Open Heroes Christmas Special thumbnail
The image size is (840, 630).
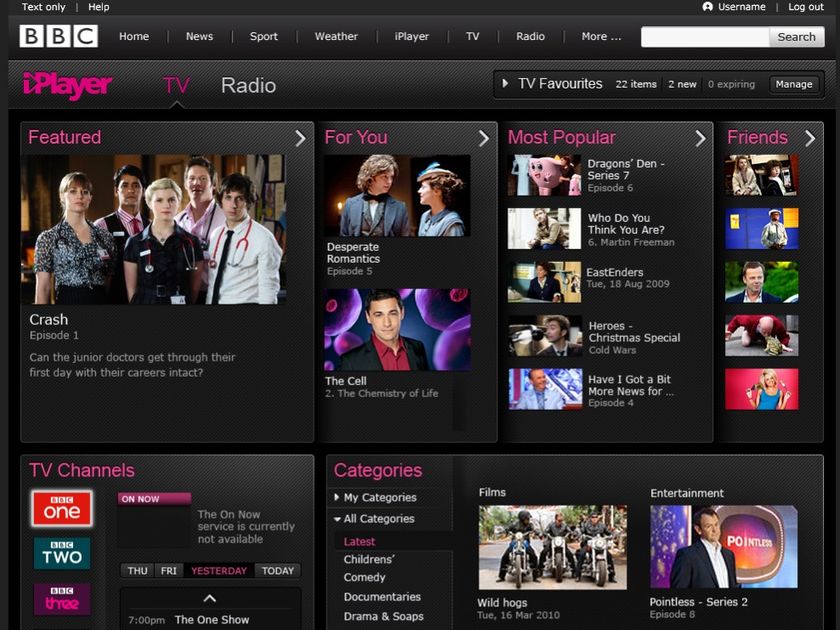[x=544, y=336]
